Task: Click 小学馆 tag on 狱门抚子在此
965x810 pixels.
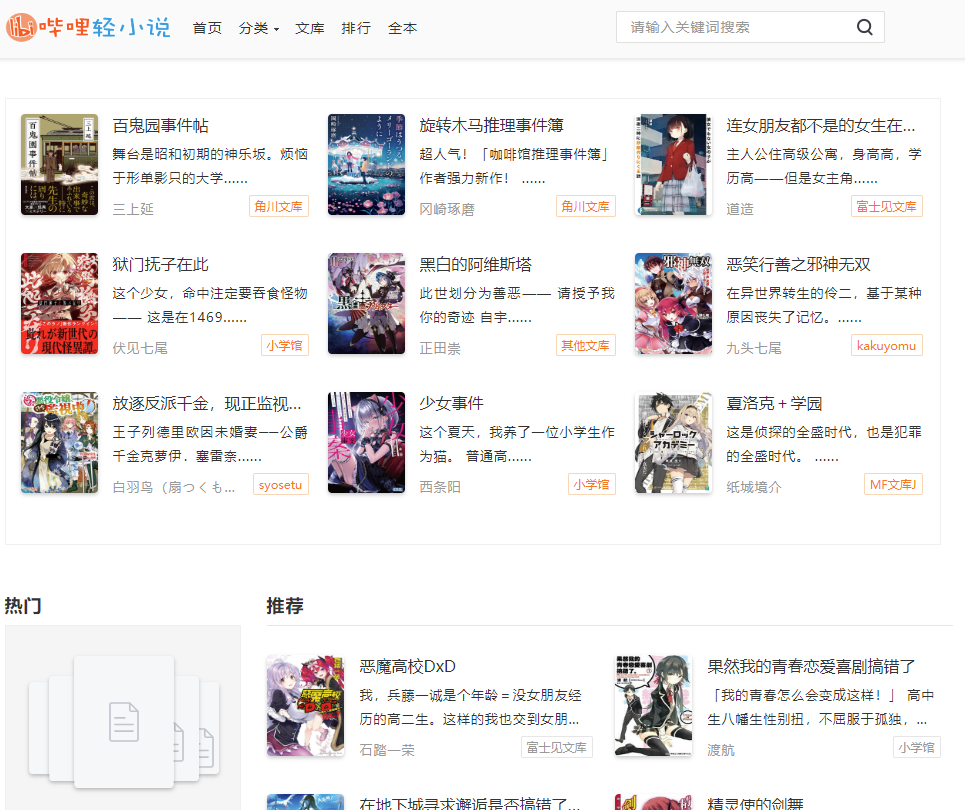Action: tap(284, 345)
